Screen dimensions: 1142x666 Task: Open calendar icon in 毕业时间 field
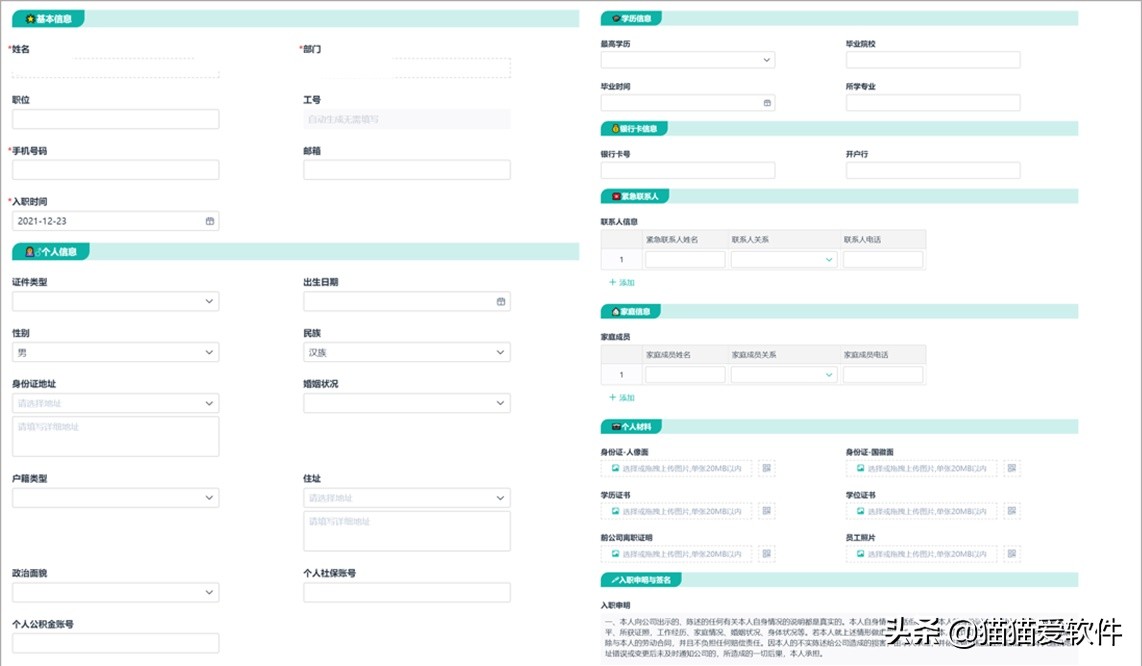click(767, 103)
